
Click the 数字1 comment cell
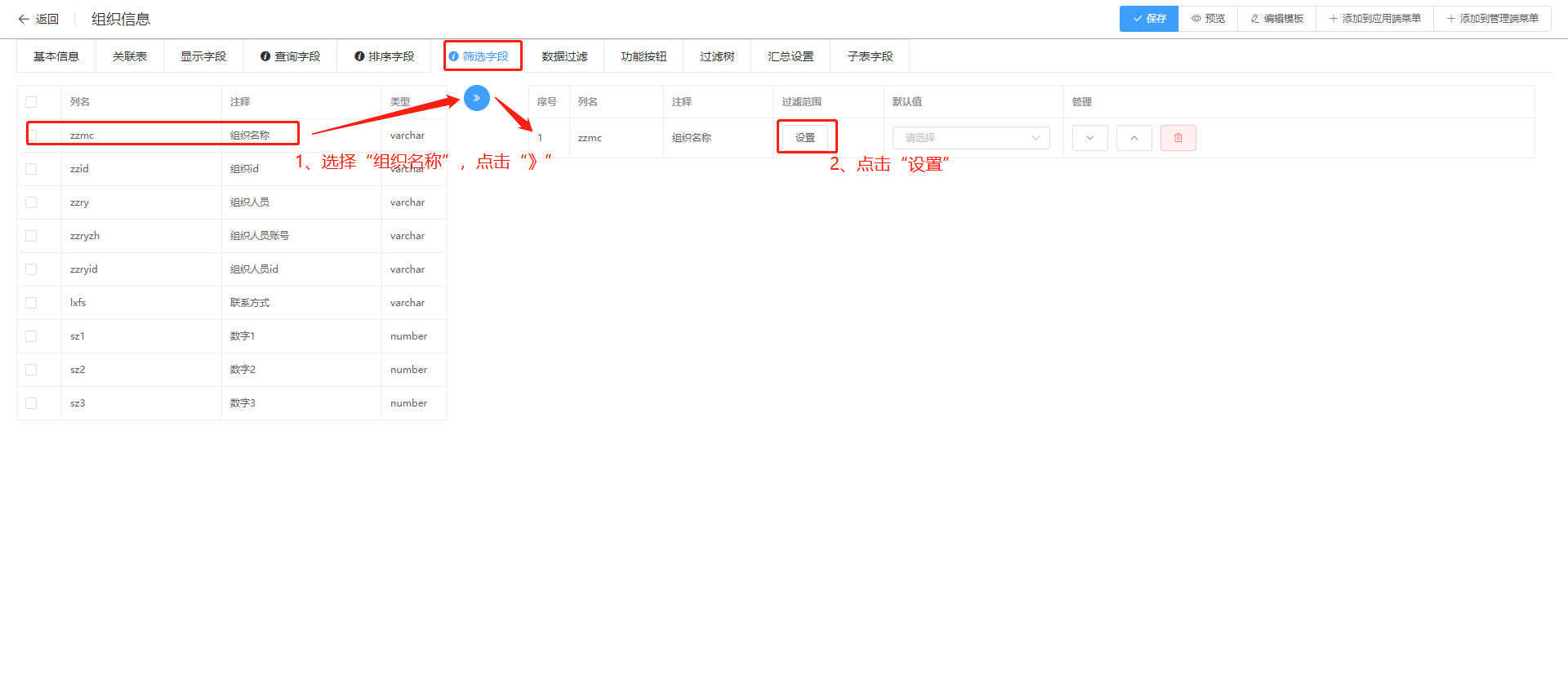pos(301,336)
